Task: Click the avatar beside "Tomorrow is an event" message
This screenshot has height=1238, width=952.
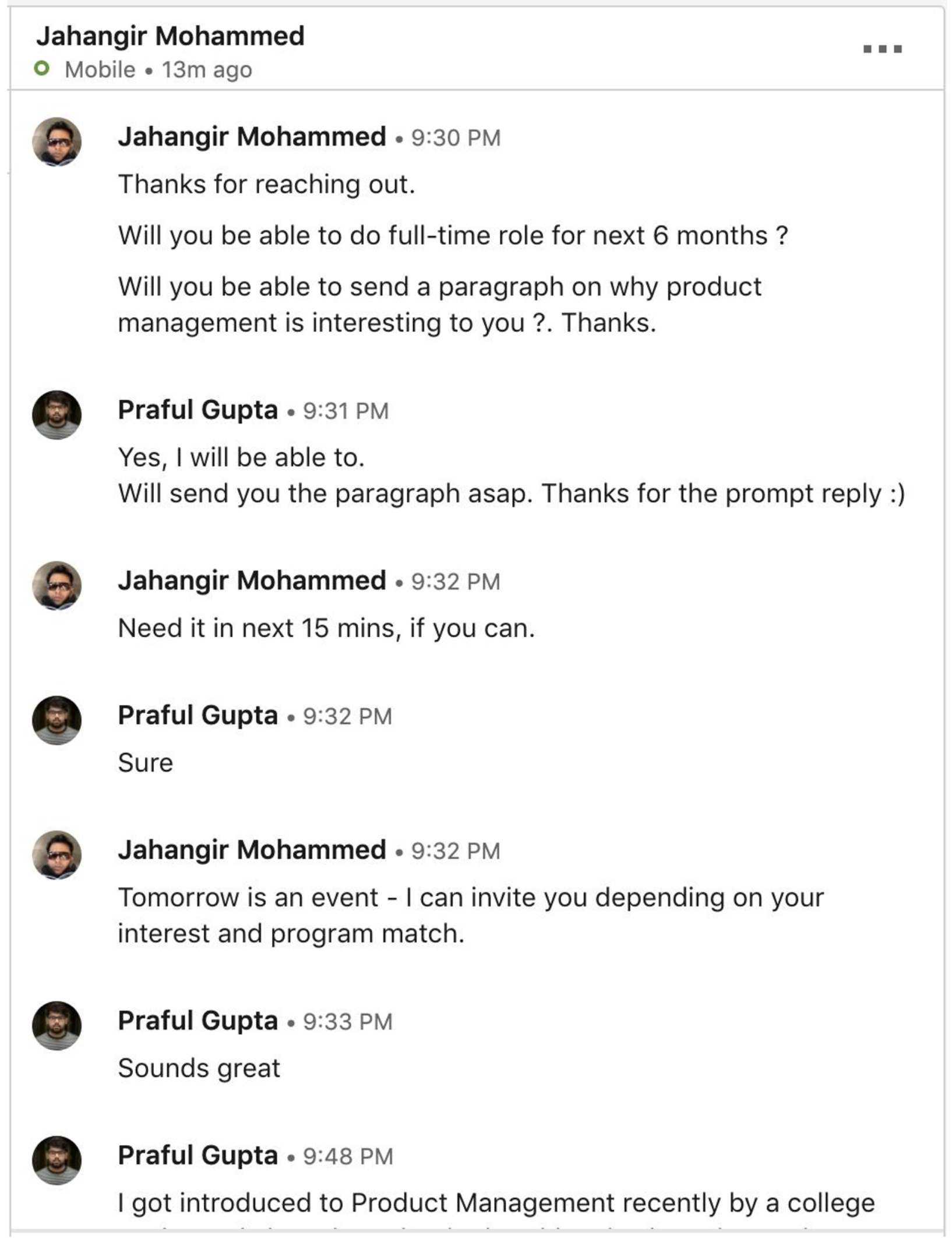Action: 57,854
